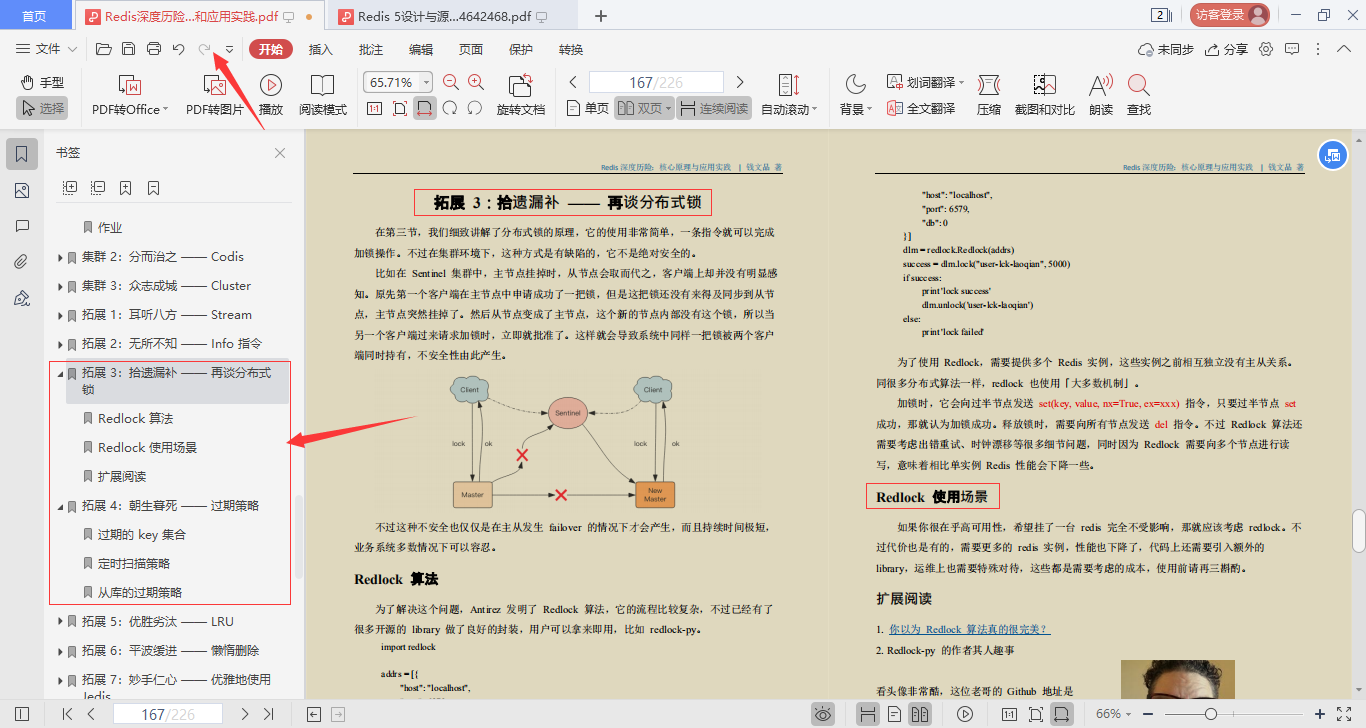This screenshot has height=728, width=1366.
Task: Click the print icon in quick toolbar
Action: (x=154, y=49)
